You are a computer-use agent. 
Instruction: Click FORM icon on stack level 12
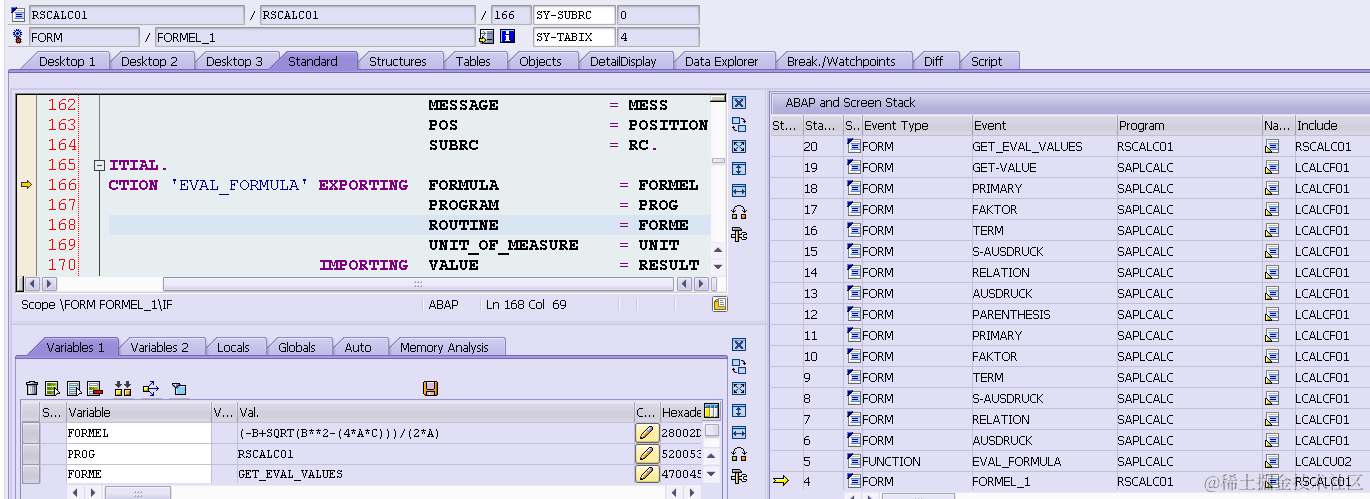[854, 315]
